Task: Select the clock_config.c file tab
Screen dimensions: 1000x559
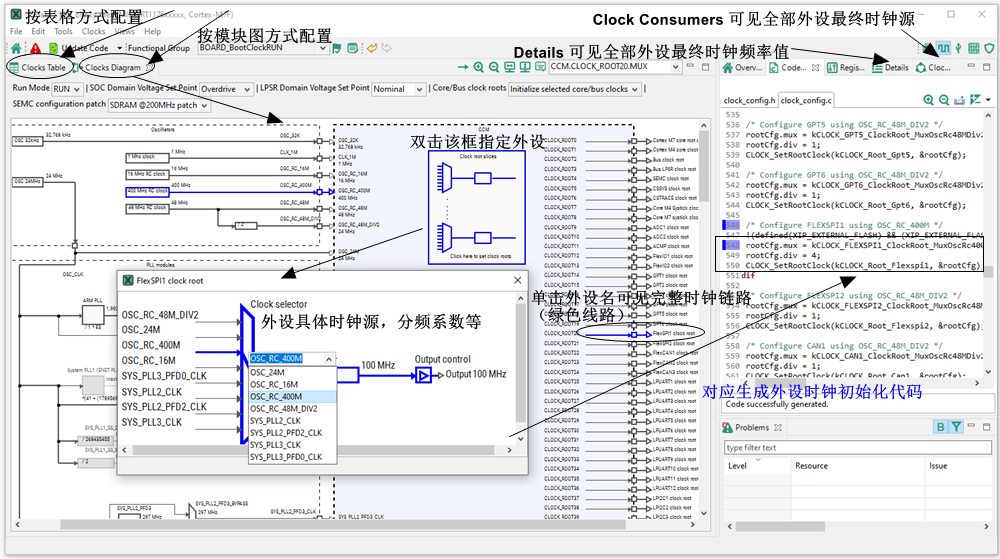Action: [806, 101]
